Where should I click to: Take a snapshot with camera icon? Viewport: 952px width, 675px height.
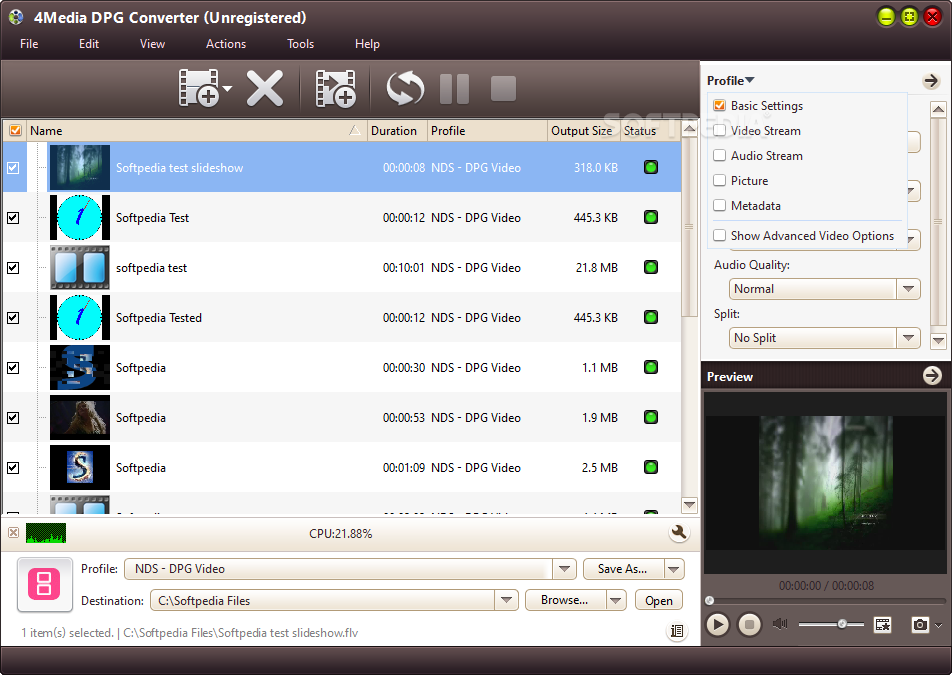click(920, 624)
